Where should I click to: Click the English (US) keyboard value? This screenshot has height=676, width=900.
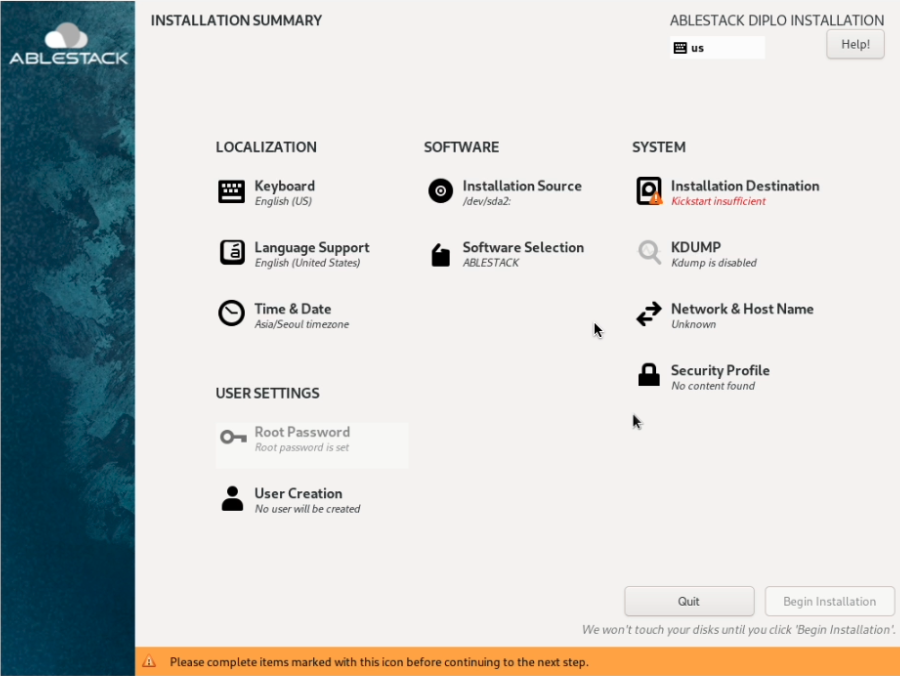283,201
